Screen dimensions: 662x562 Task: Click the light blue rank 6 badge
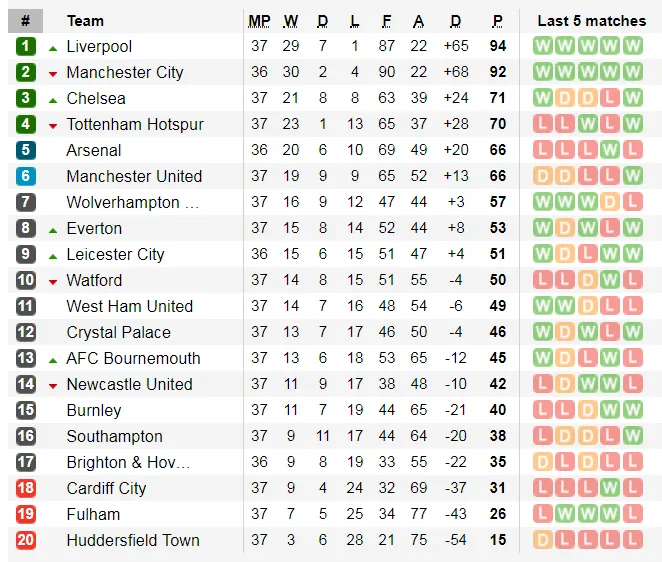point(26,176)
